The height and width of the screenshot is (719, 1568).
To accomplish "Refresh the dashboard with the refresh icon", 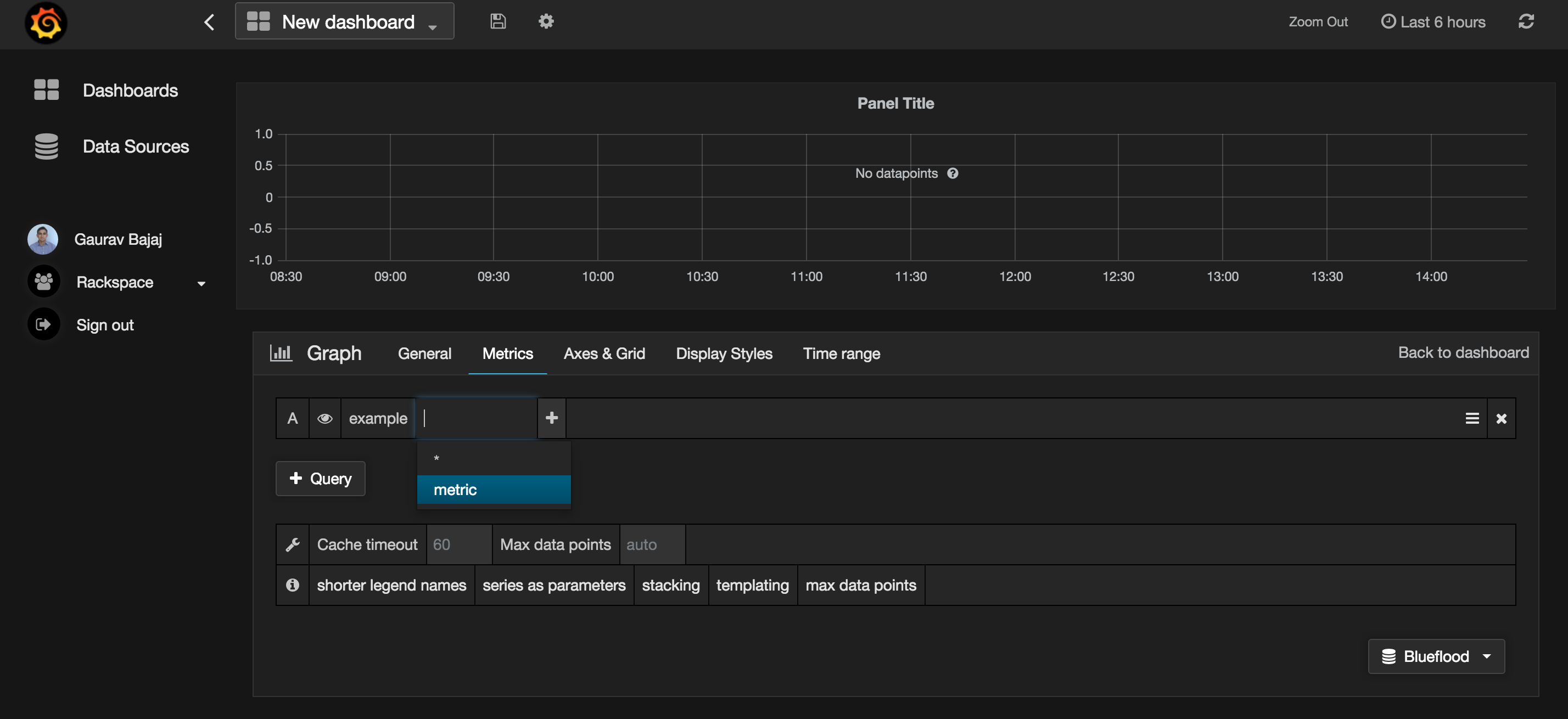I will pyautogui.click(x=1526, y=21).
